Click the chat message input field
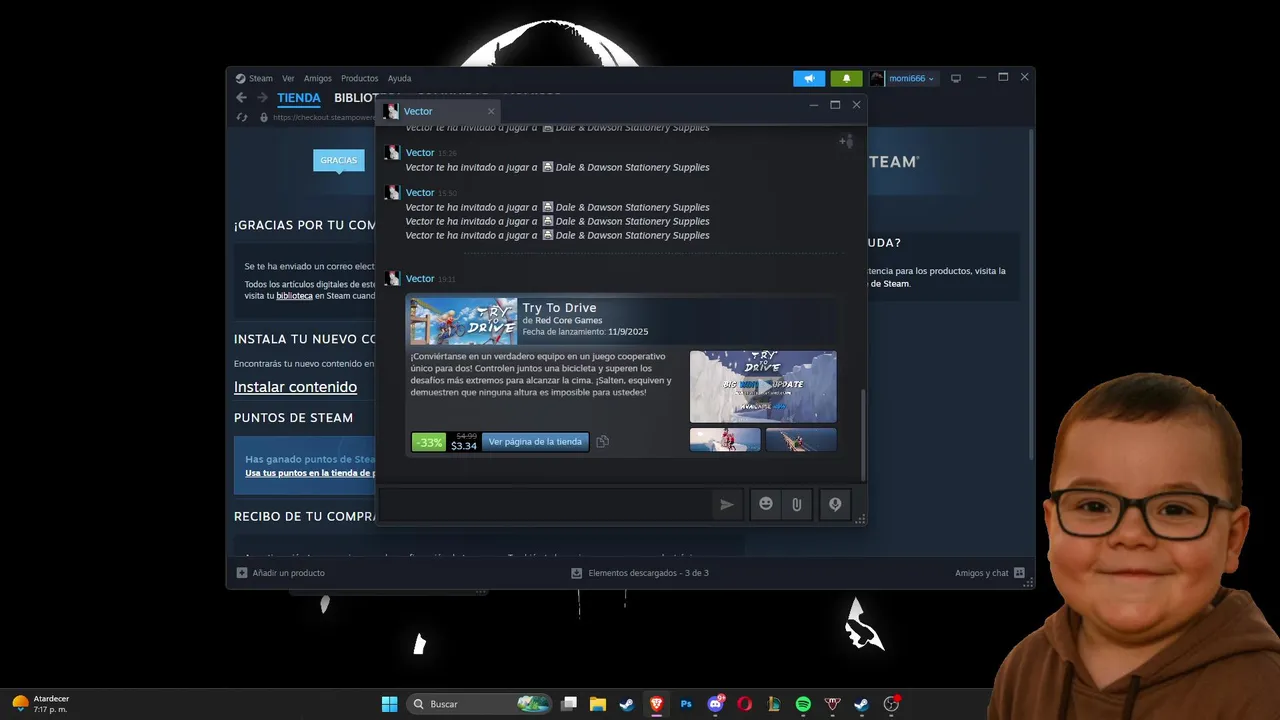Image resolution: width=1280 pixels, height=720 pixels. pos(544,505)
